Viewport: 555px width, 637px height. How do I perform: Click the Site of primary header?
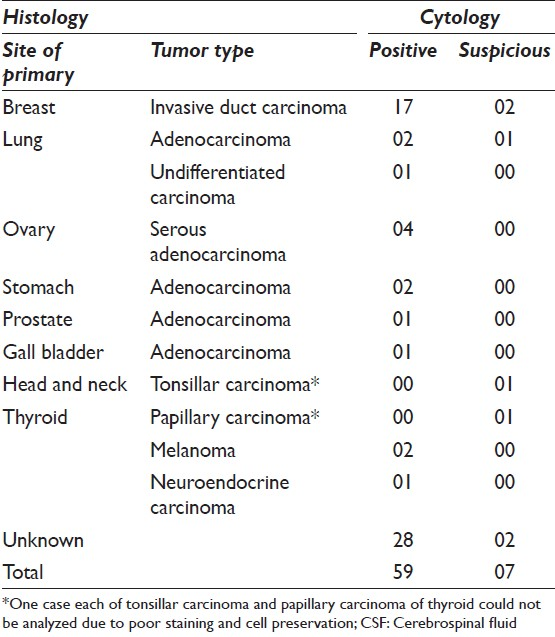[x=38, y=63]
